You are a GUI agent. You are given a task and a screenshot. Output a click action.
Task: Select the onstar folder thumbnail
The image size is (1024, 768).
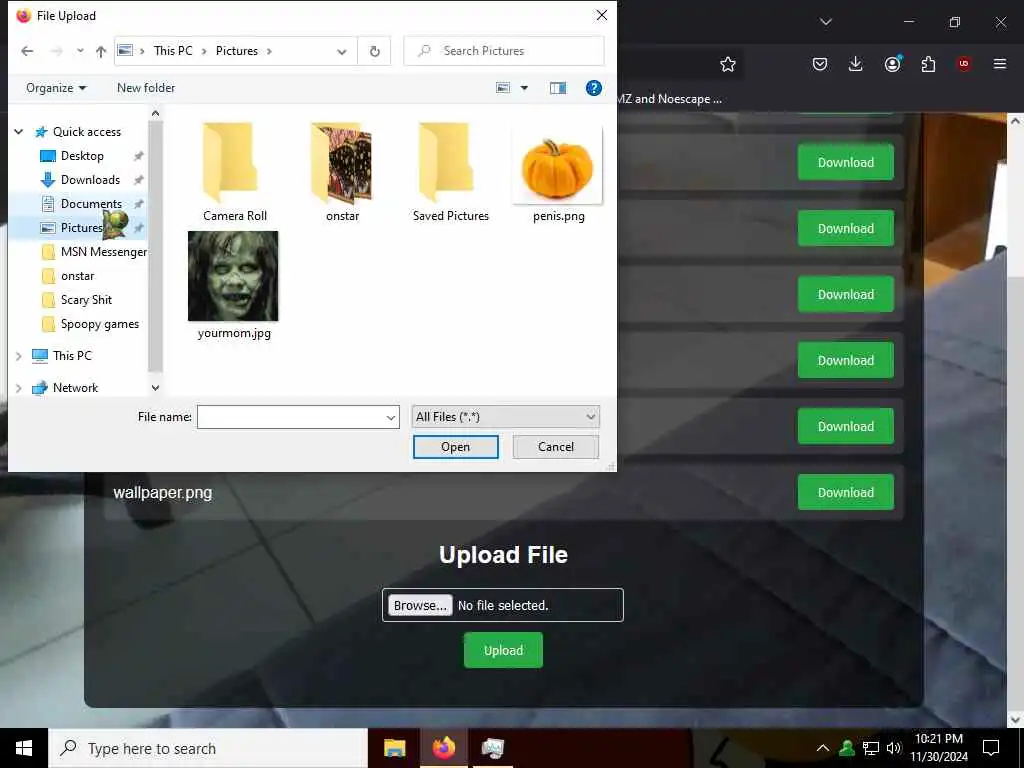click(342, 172)
